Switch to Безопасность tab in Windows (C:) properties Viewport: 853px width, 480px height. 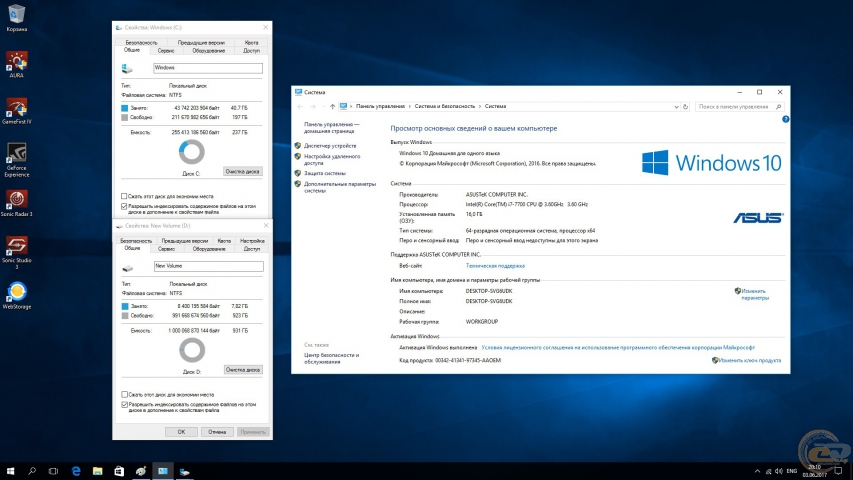[x=141, y=42]
